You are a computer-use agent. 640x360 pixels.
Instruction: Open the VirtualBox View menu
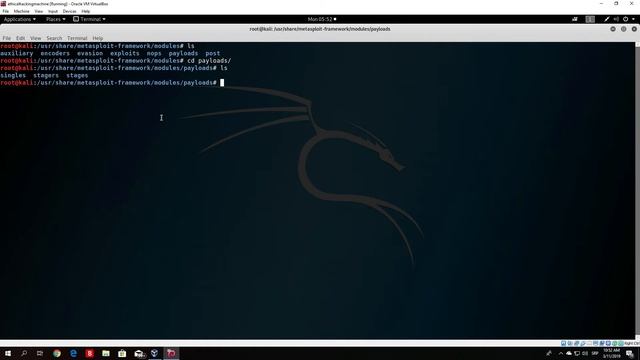point(39,11)
